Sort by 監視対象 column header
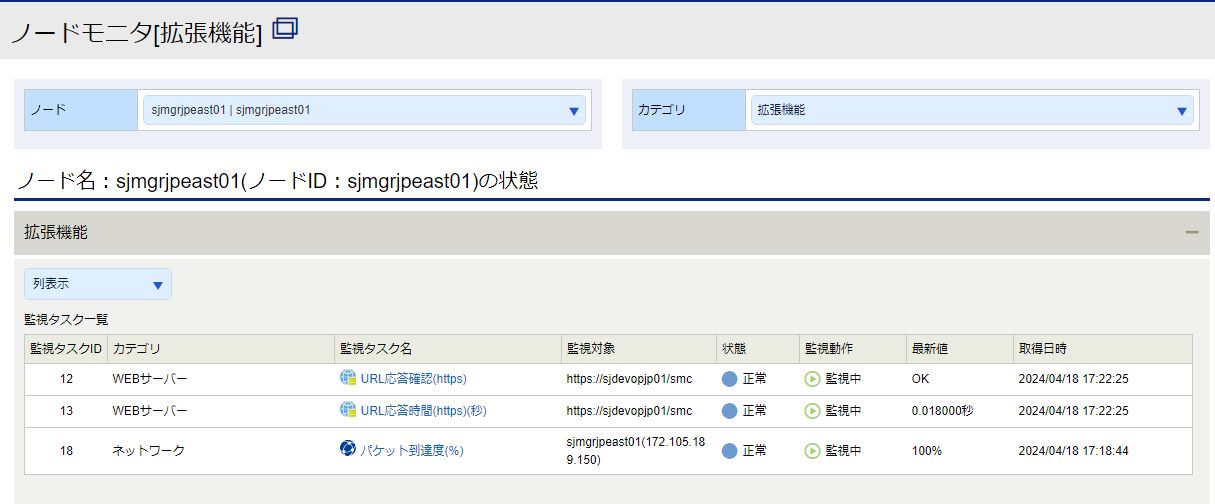Viewport: 1215px width, 504px height. click(638, 349)
